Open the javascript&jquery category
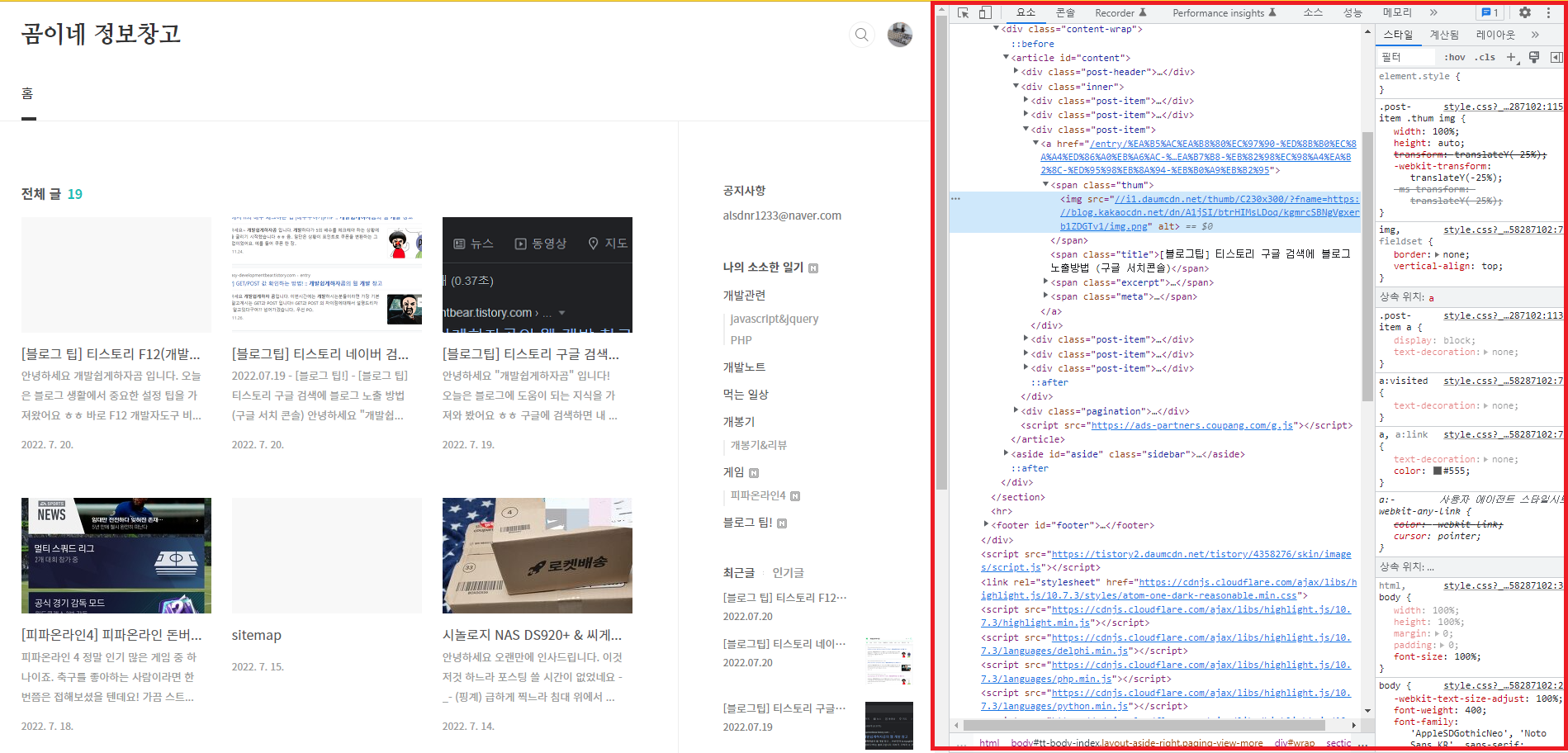The width and height of the screenshot is (1568, 753). (775, 319)
